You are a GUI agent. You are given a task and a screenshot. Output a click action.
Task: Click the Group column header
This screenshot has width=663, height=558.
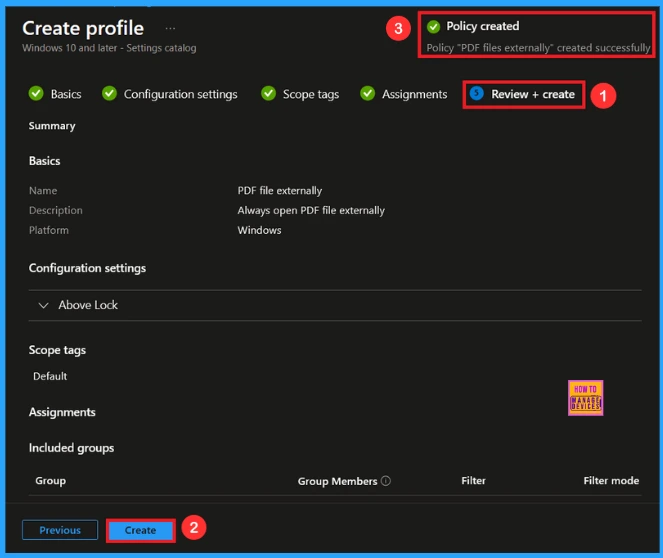click(50, 481)
